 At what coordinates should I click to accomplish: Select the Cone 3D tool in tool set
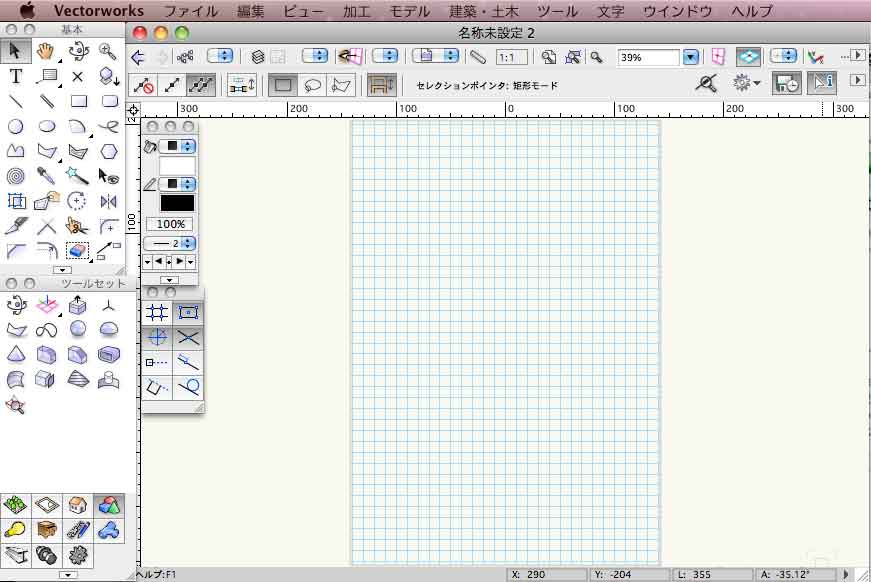[x=16, y=354]
